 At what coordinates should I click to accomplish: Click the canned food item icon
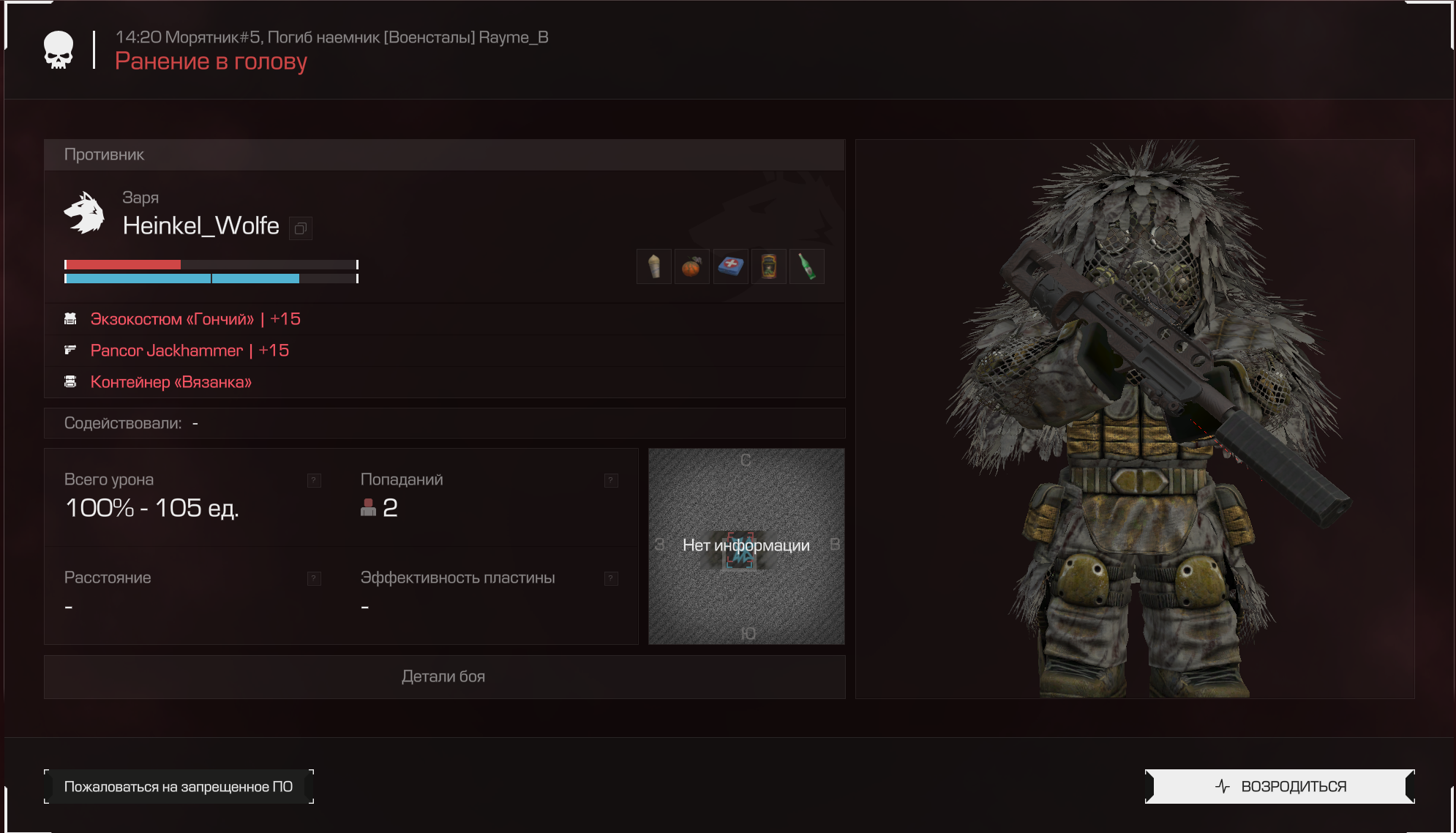click(x=768, y=266)
